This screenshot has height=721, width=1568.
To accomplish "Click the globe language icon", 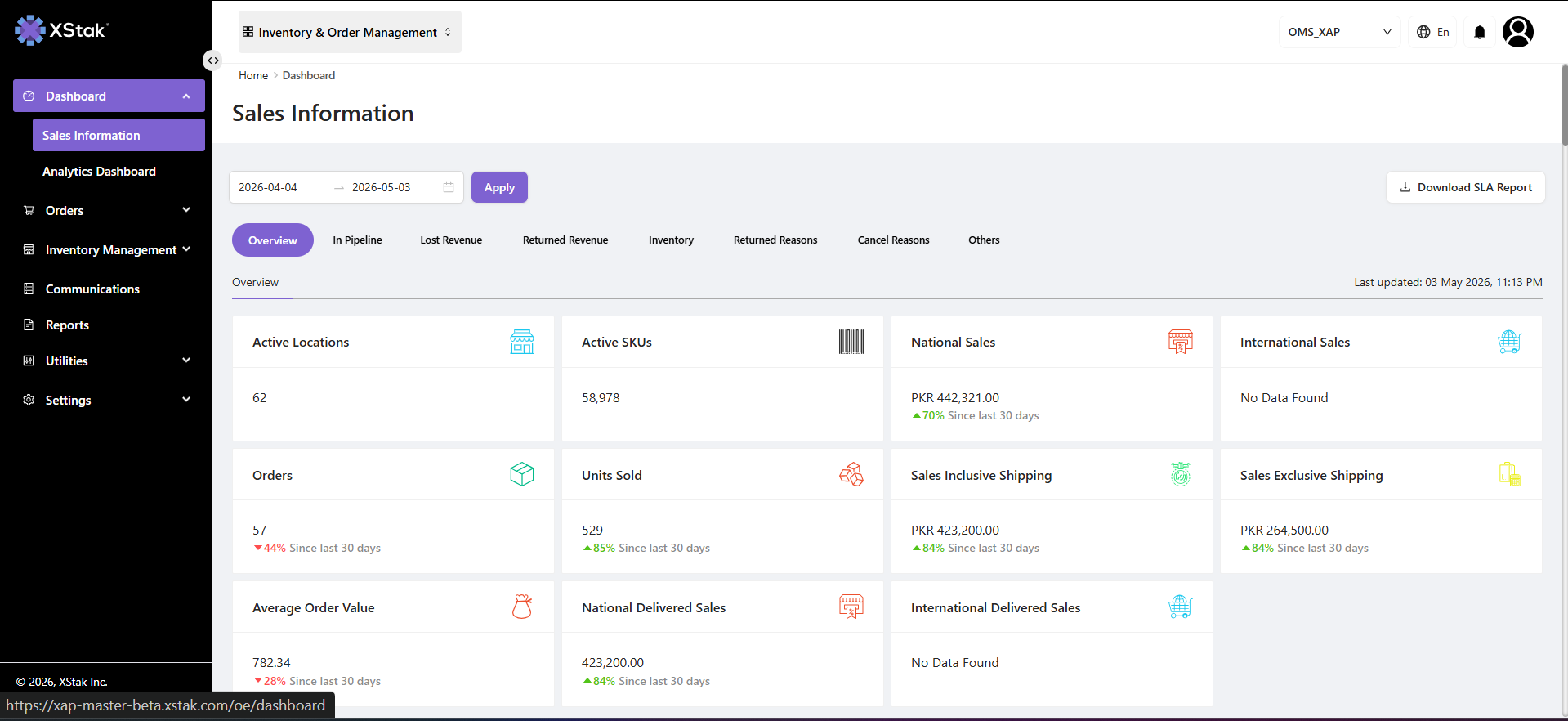I will (x=1423, y=32).
